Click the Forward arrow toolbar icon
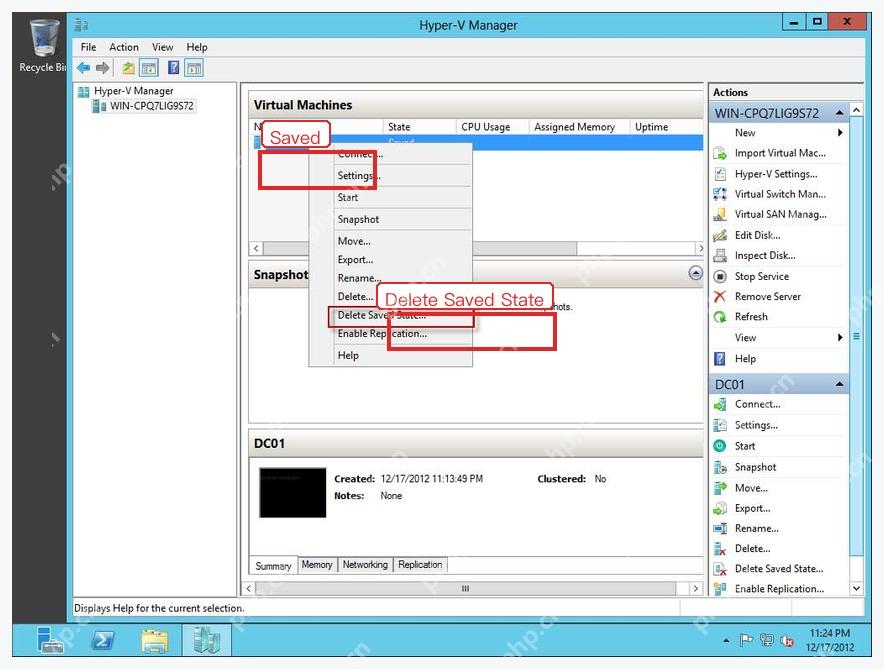The width and height of the screenshot is (884, 669). [x=103, y=68]
